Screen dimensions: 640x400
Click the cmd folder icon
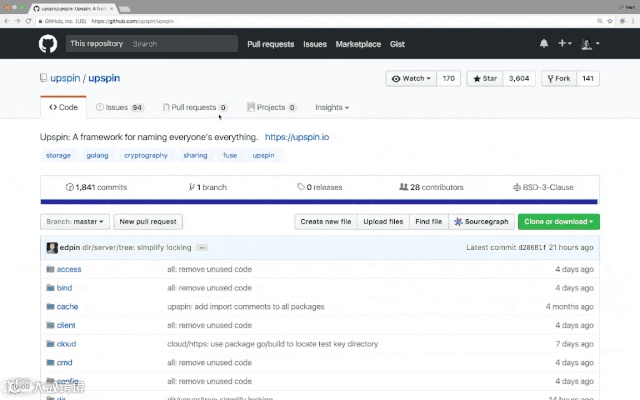[50, 362]
